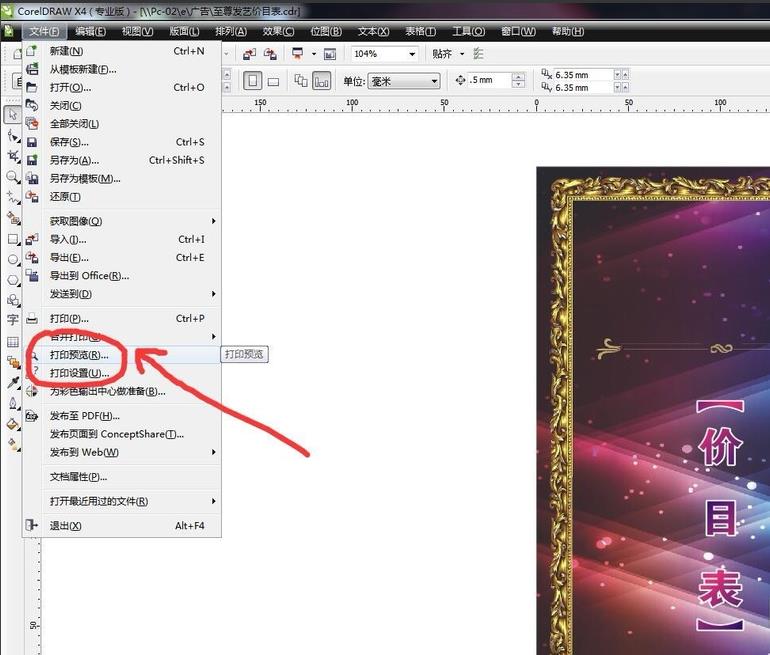Screen dimensions: 770x655
Task: Open the 文本(X) menu
Action: click(373, 31)
